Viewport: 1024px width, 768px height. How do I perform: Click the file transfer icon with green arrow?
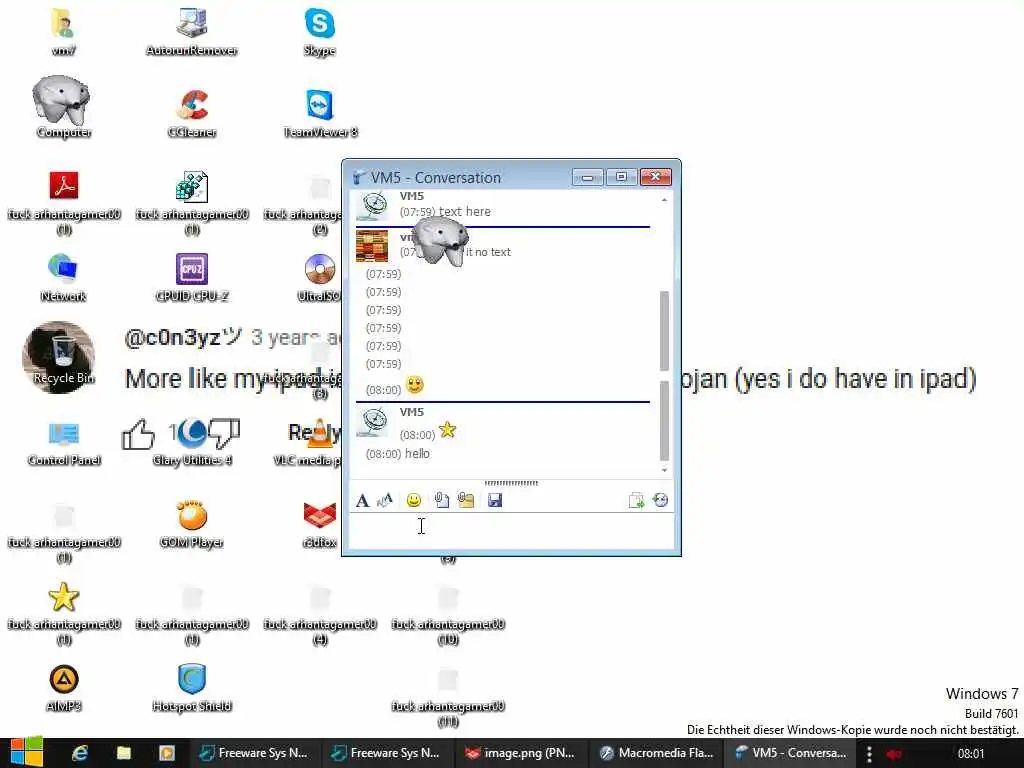point(636,500)
